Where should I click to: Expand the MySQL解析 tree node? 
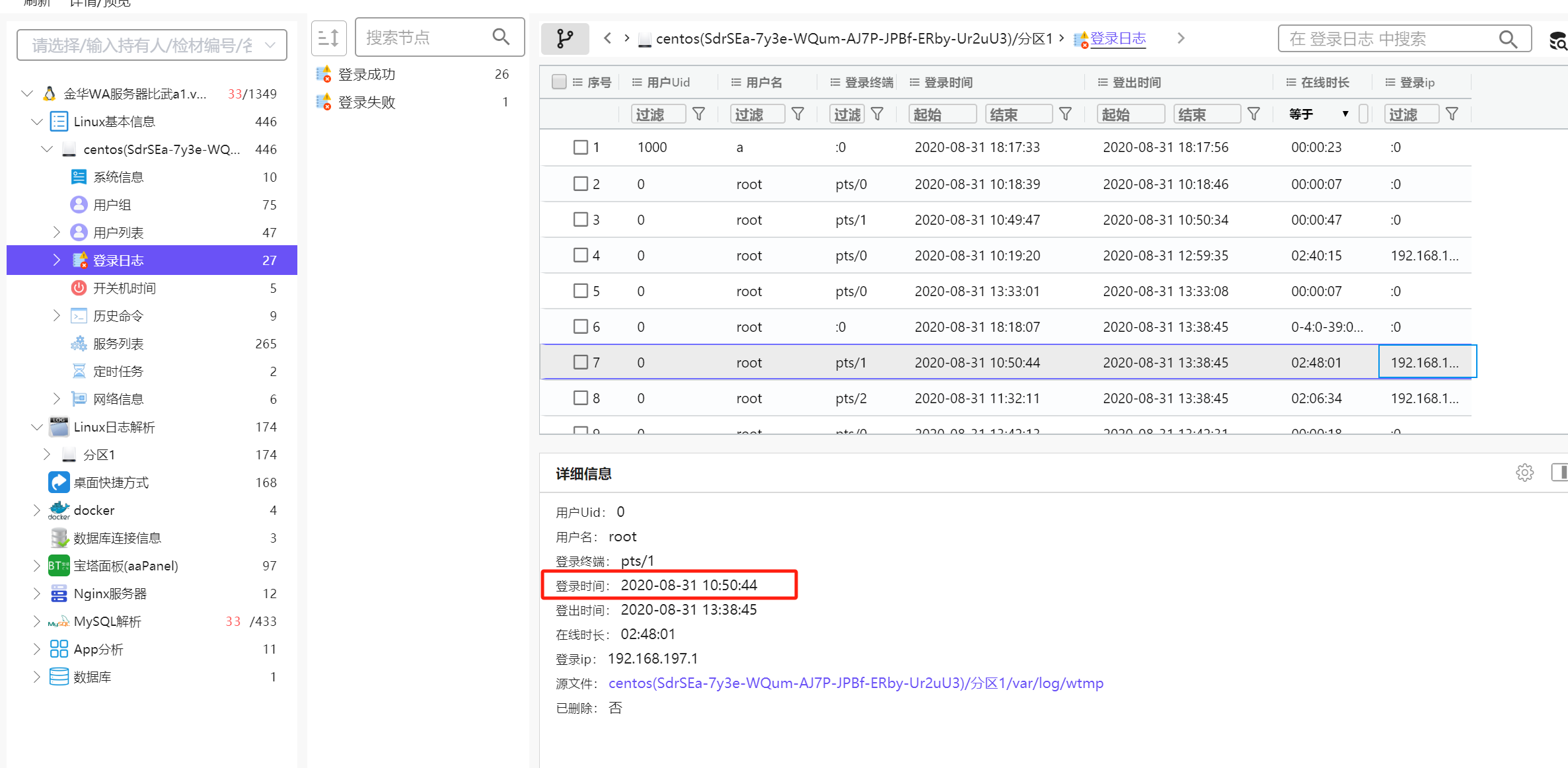click(x=36, y=621)
